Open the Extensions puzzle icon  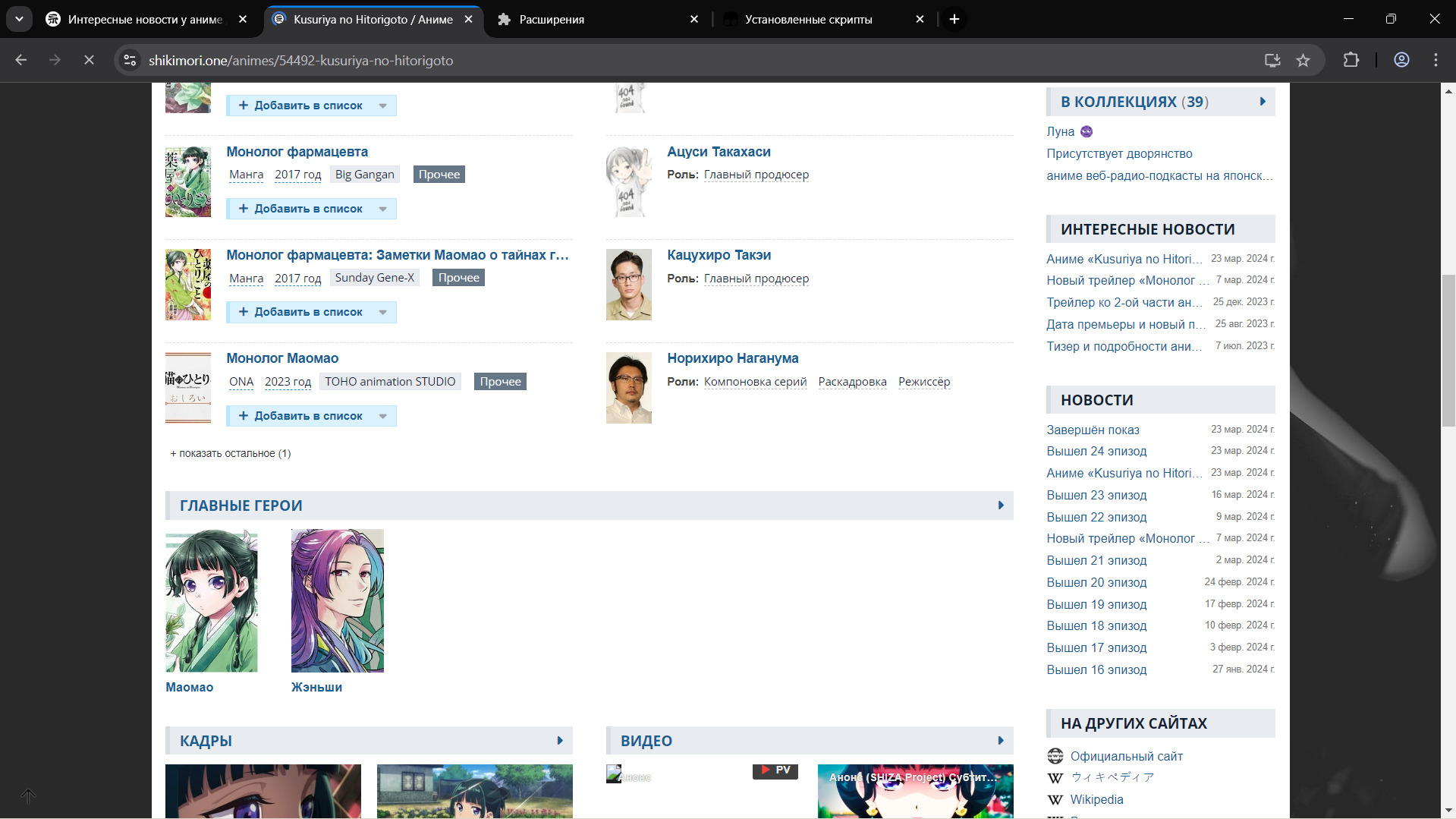pyautogui.click(x=1351, y=60)
